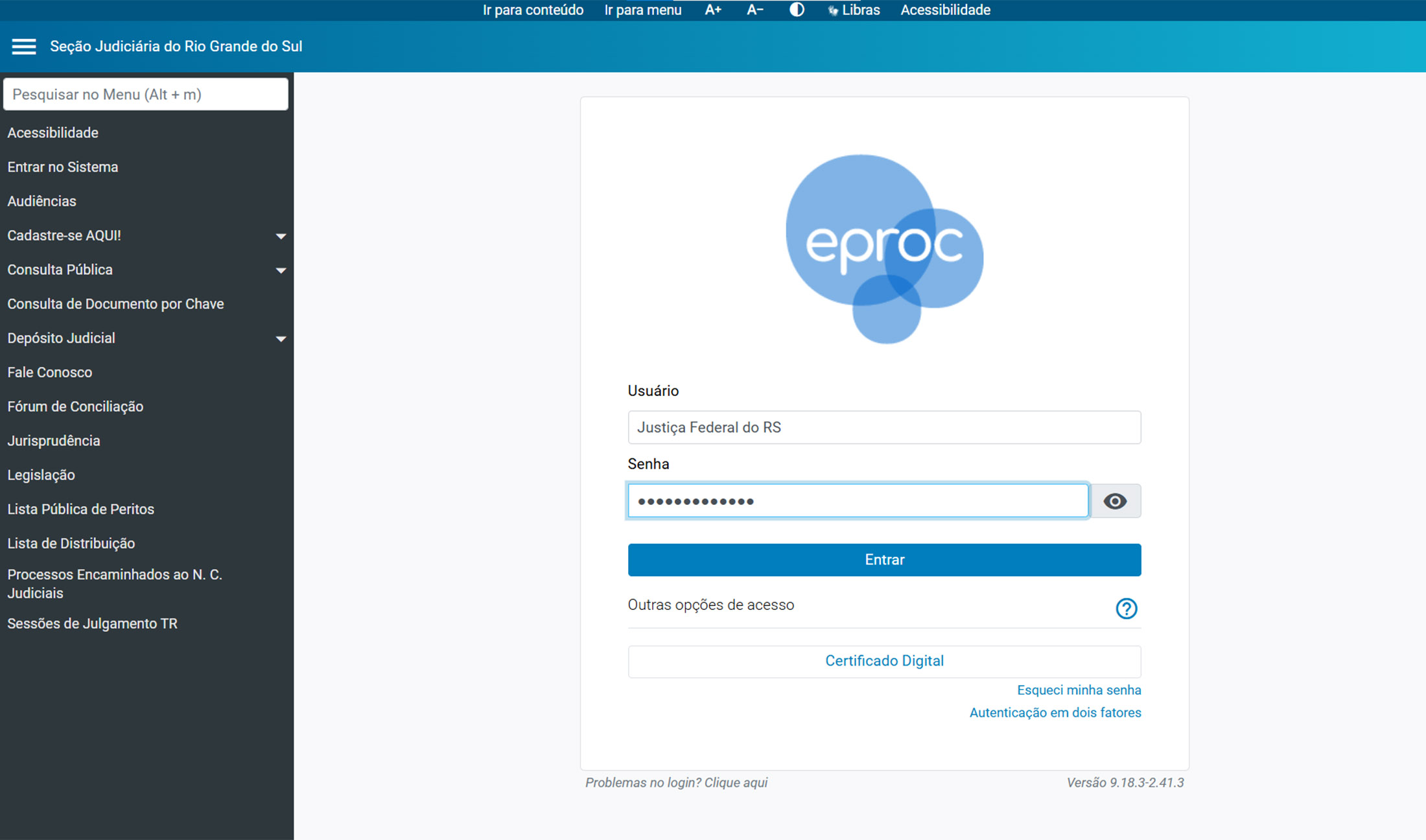Click the access options help icon

[1126, 608]
